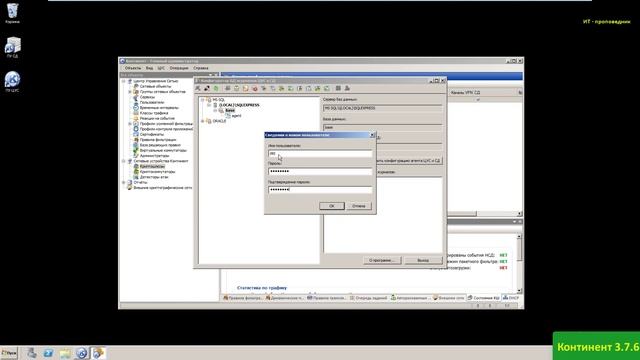This screenshot has width=640, height=360.
Task: Expand the ORACLE node in configurator
Action: tap(202, 121)
